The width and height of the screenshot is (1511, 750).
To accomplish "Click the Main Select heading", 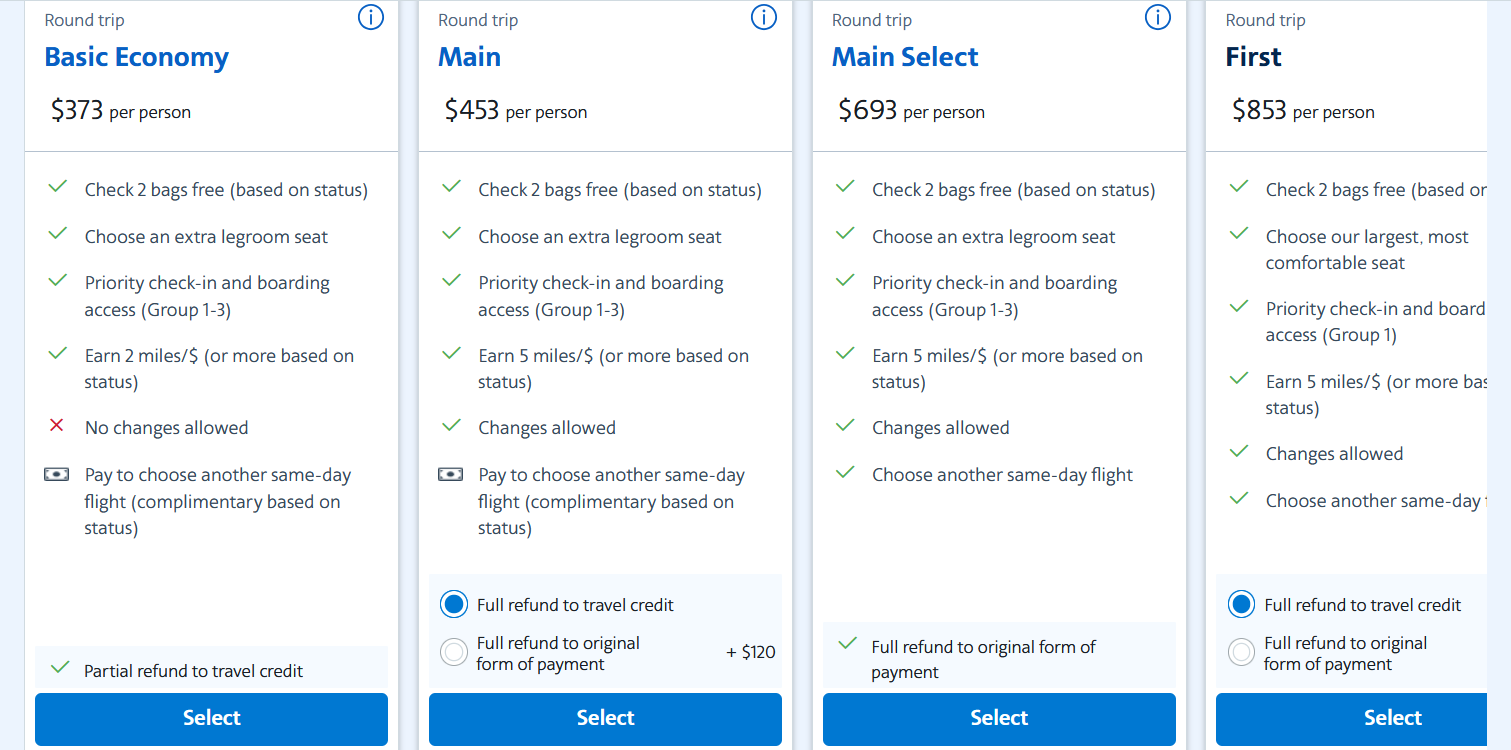I will (905, 57).
